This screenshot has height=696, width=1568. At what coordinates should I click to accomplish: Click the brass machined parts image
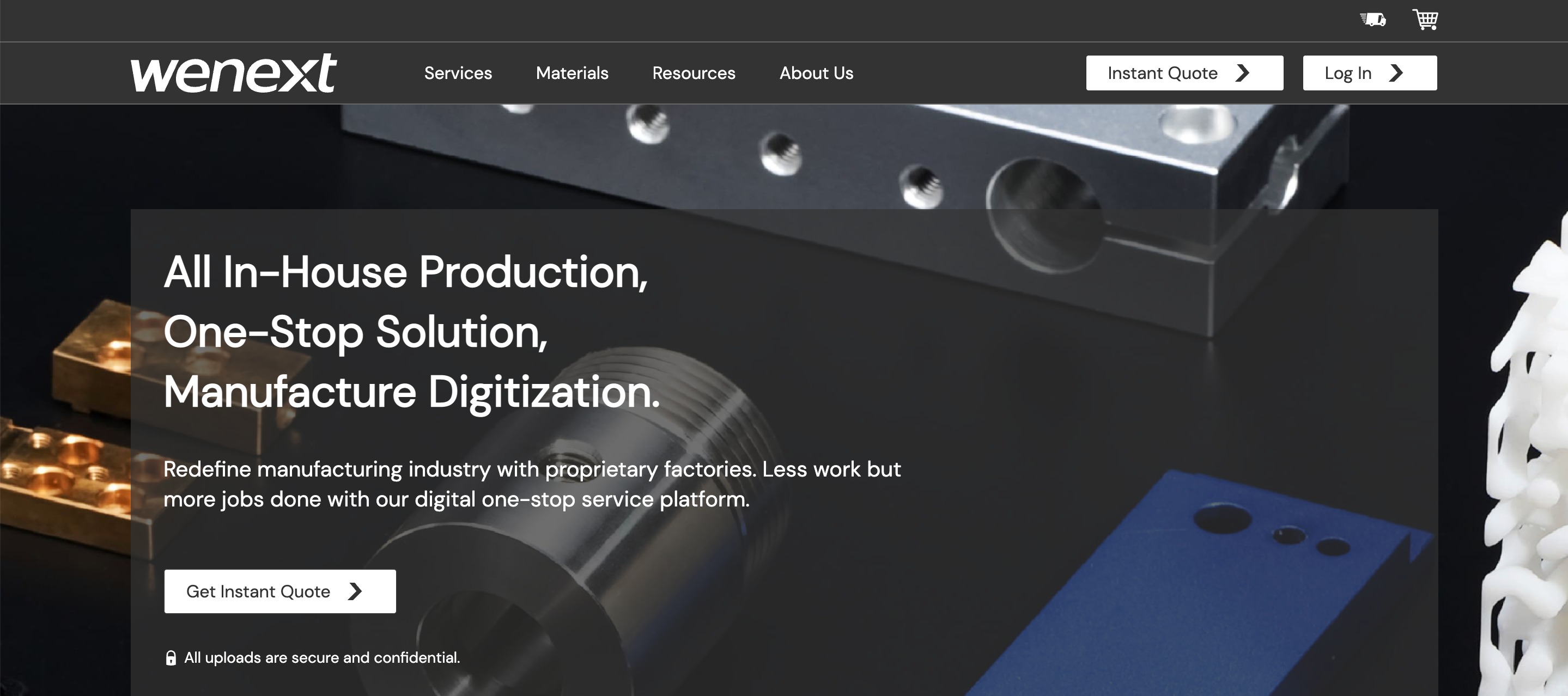pos(67,426)
